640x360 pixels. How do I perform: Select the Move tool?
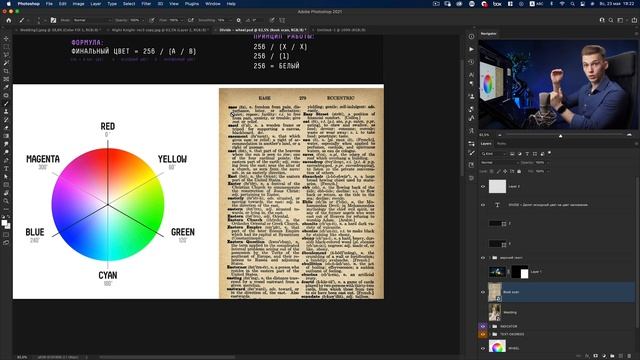(6, 39)
